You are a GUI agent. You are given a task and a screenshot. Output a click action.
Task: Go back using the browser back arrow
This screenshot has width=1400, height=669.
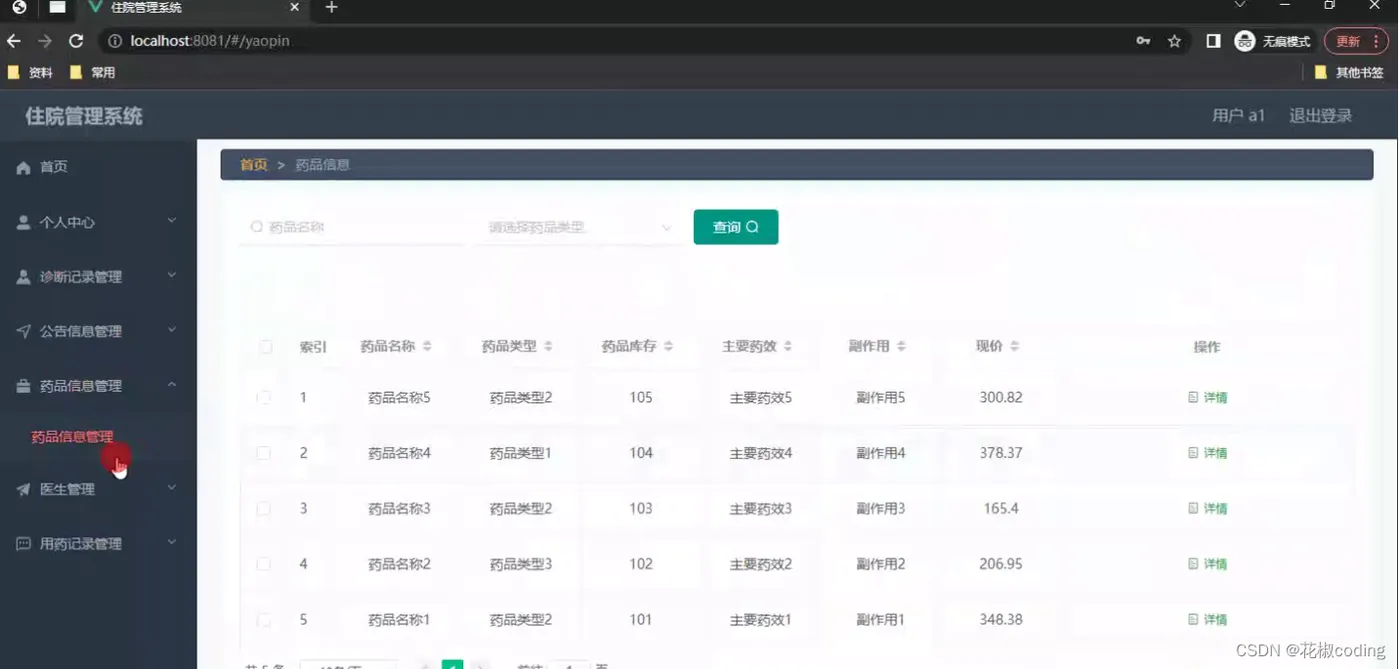click(x=14, y=41)
